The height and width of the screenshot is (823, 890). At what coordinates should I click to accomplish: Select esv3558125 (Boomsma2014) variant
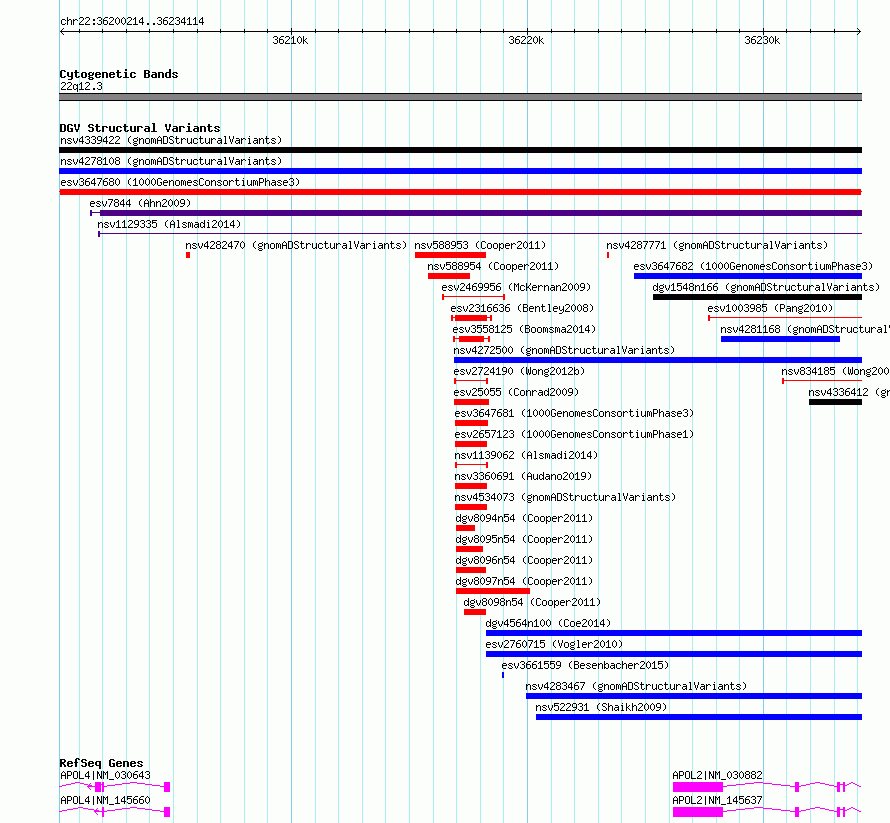(x=524, y=329)
